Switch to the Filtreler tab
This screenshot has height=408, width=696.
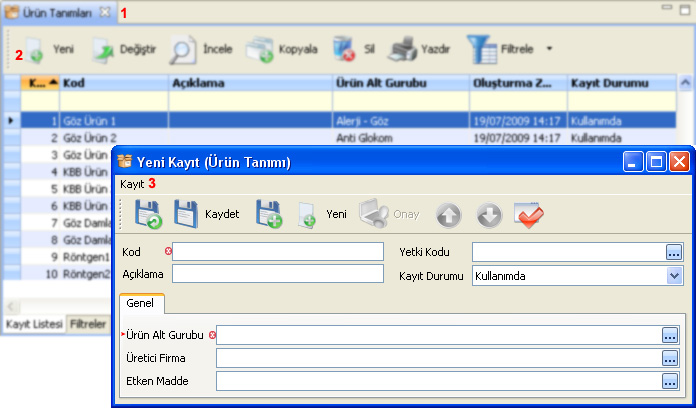point(88,325)
